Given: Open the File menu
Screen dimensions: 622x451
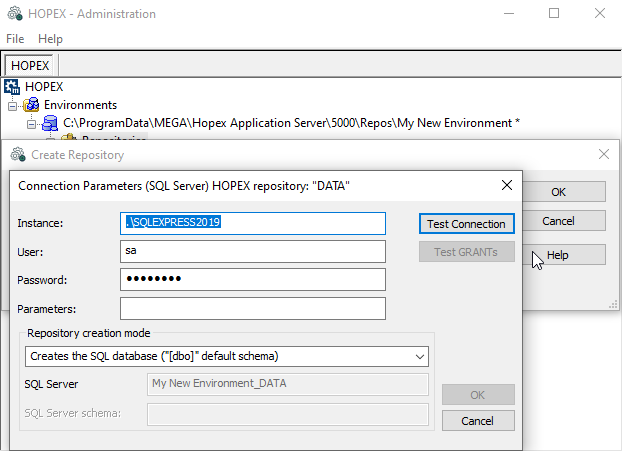Looking at the screenshot, I should tap(15, 38).
